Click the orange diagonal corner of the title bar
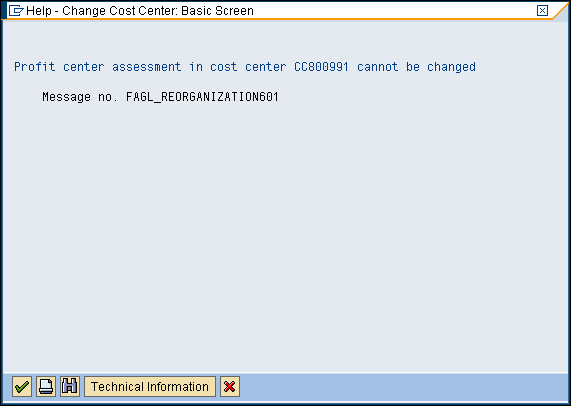The height and width of the screenshot is (406, 571). coord(560,11)
